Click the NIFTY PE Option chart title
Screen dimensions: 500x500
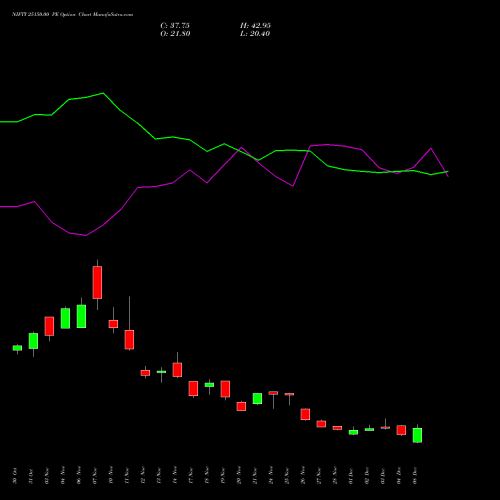[72, 14]
